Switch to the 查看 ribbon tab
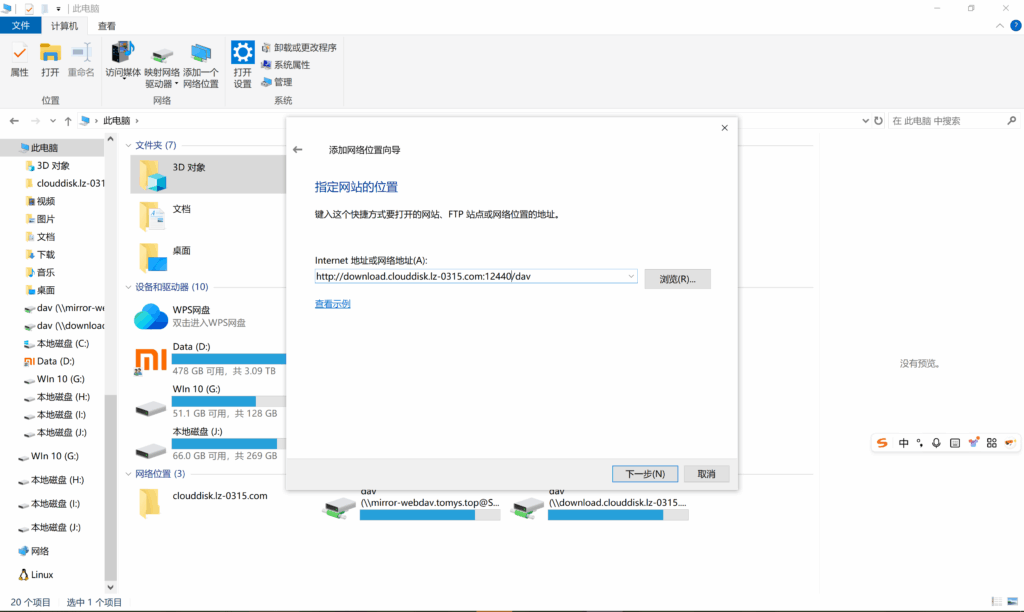This screenshot has height=612, width=1024. (x=106, y=26)
